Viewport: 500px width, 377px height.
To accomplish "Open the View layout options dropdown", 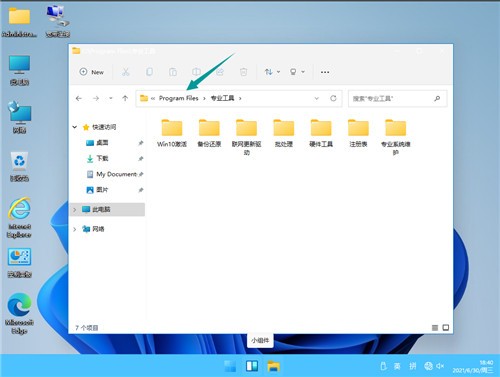I will click(297, 72).
